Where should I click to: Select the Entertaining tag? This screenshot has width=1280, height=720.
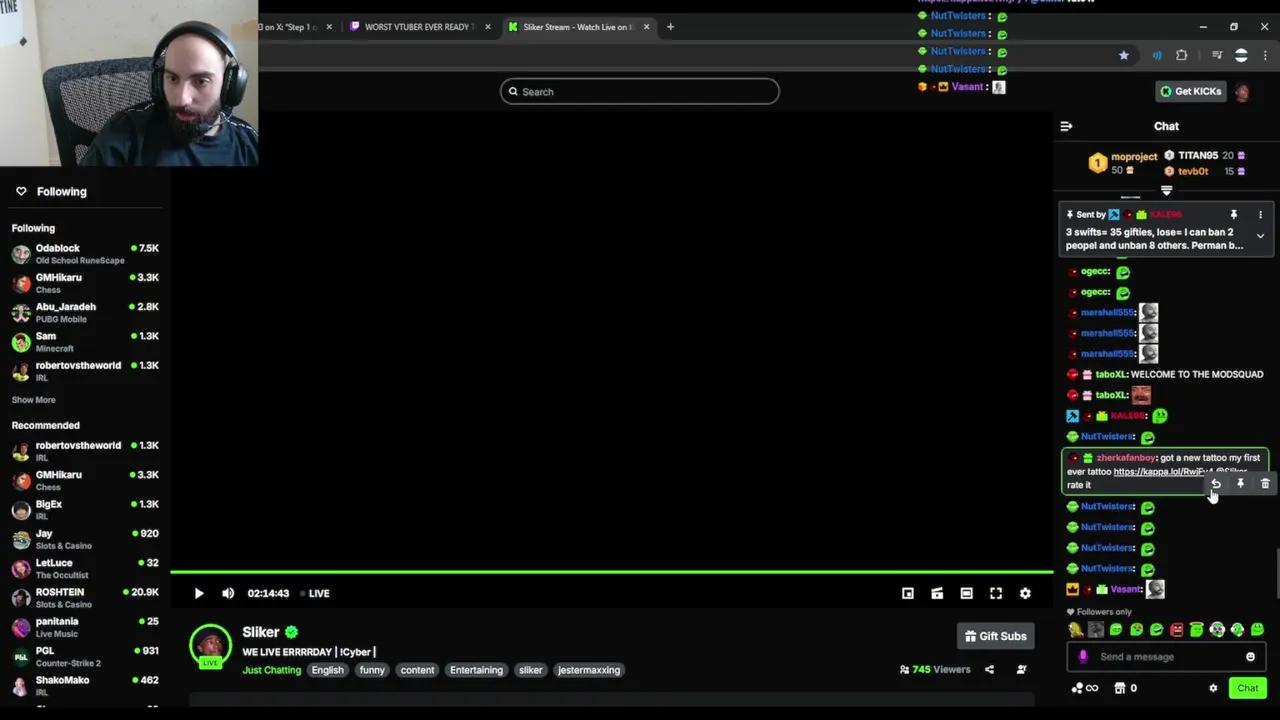coord(476,670)
